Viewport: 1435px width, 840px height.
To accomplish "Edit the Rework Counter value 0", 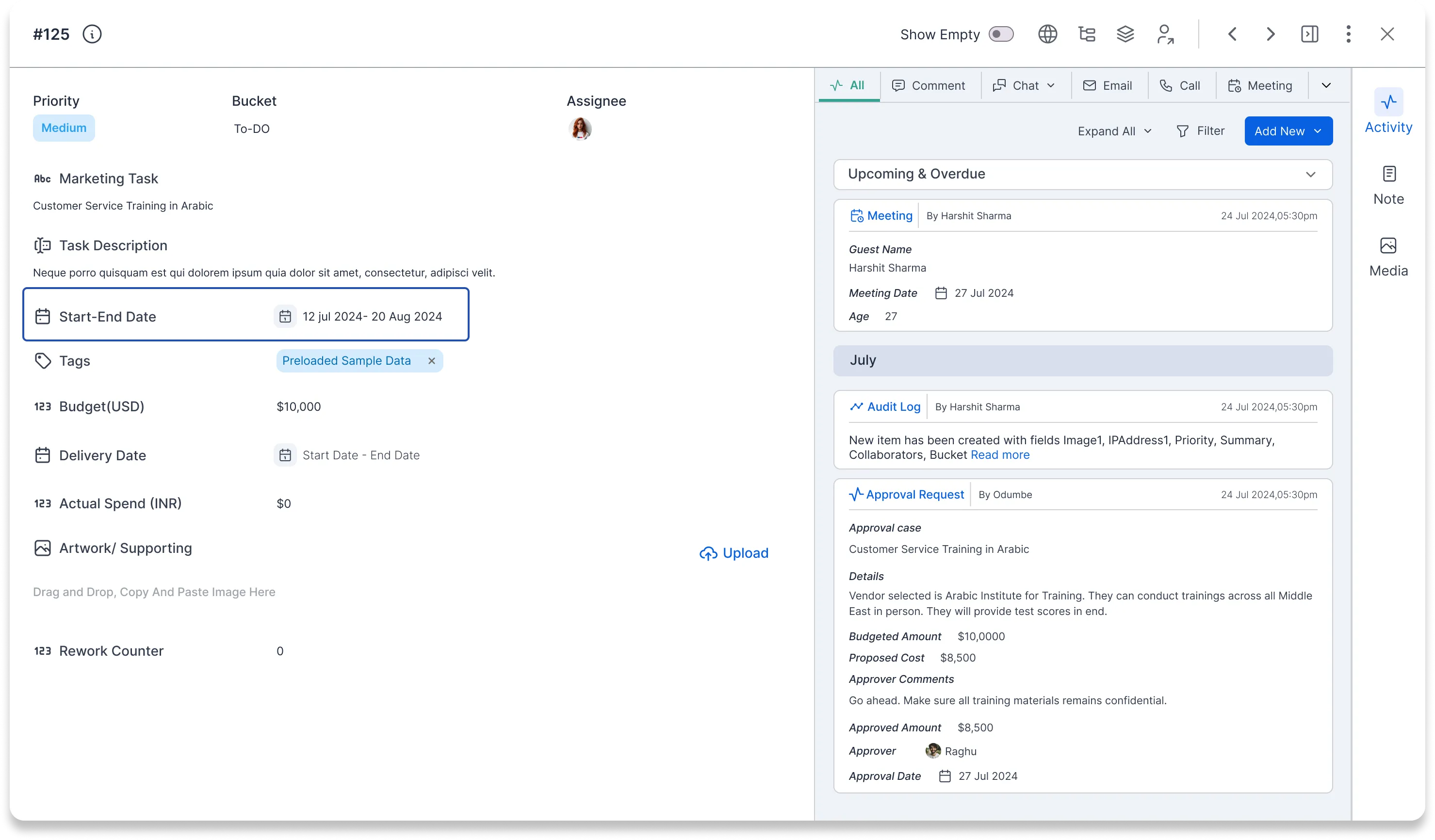I will [x=279, y=651].
